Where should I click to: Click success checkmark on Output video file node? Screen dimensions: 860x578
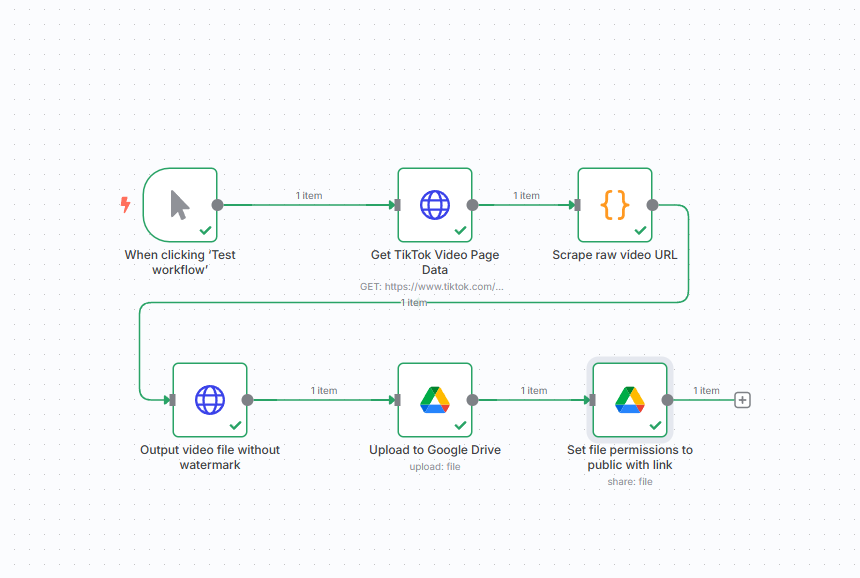[x=236, y=426]
